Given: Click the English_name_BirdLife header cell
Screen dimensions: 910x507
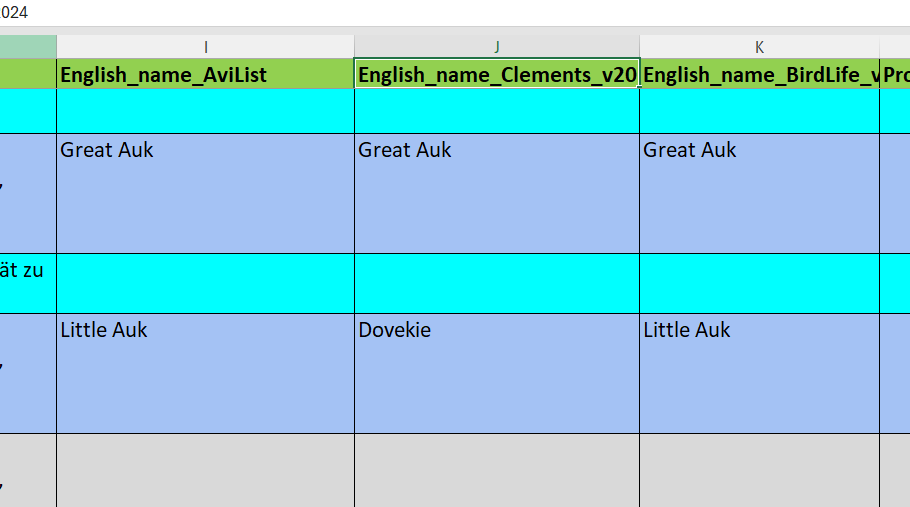Looking at the screenshot, I should [759, 75].
